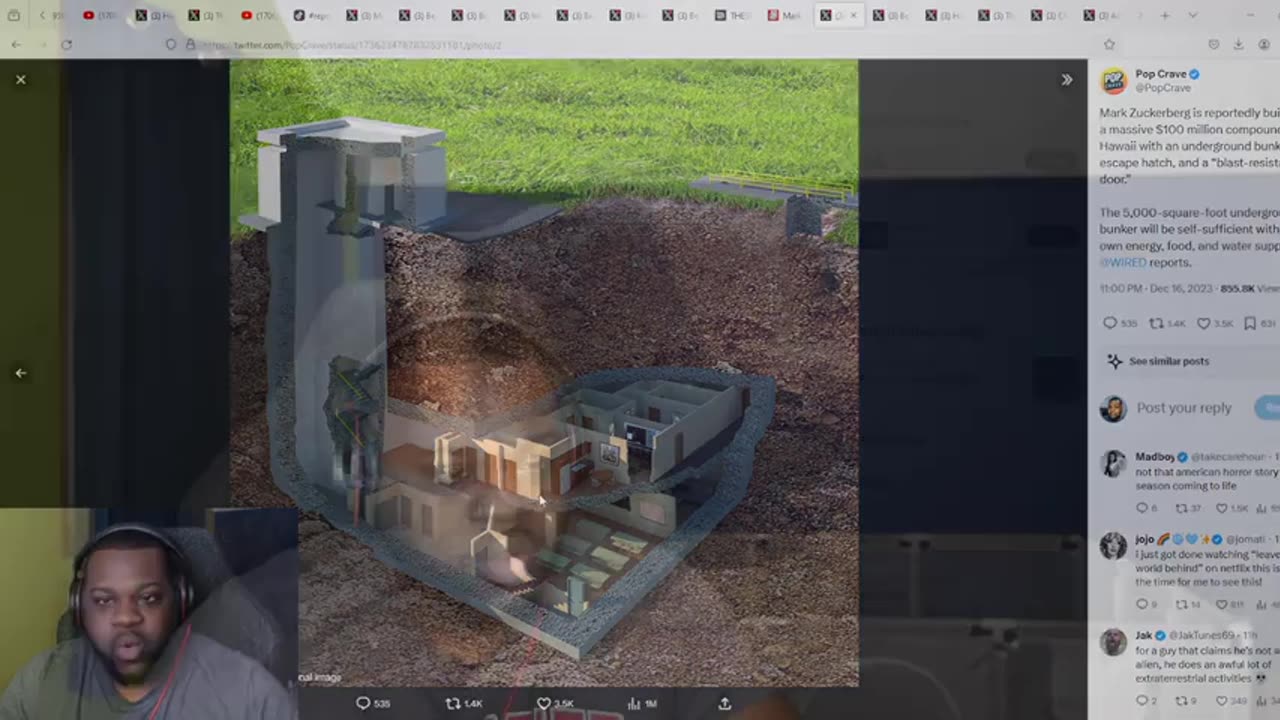Open Pop Crave's profile avatar

pyautogui.click(x=1113, y=80)
